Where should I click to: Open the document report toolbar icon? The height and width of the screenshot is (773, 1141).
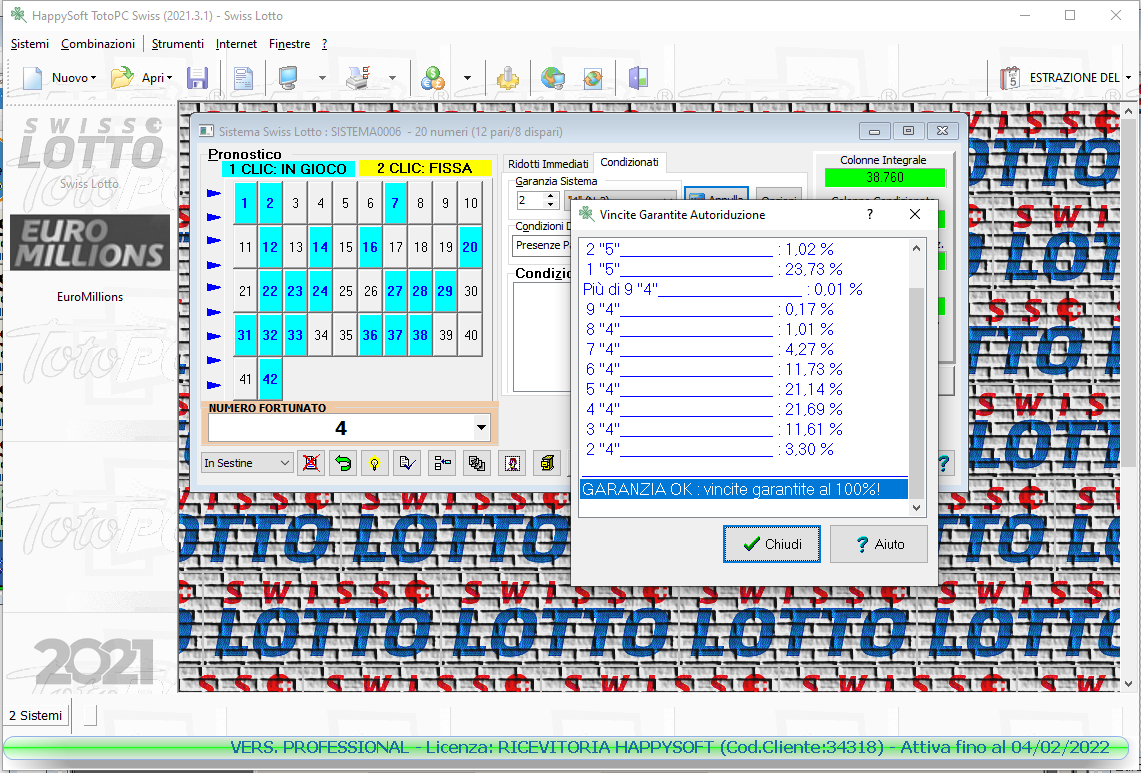coord(243,78)
